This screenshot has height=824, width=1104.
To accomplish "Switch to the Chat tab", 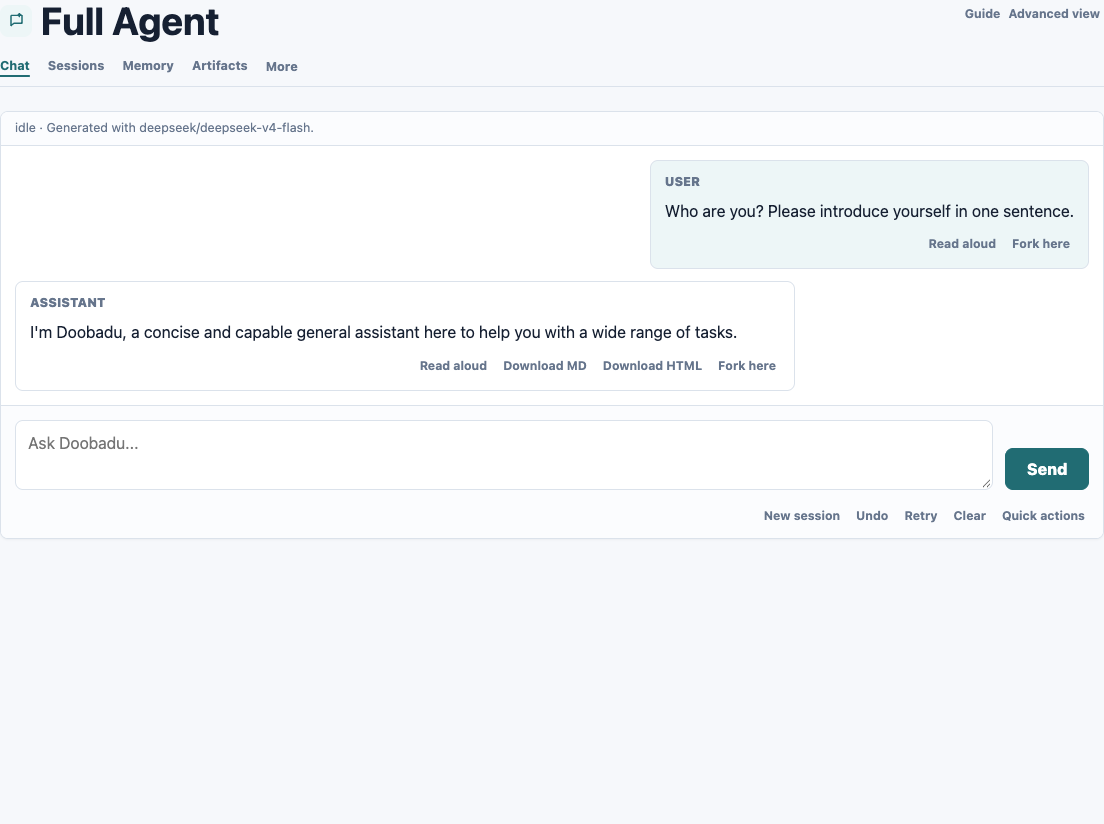I will [15, 65].
